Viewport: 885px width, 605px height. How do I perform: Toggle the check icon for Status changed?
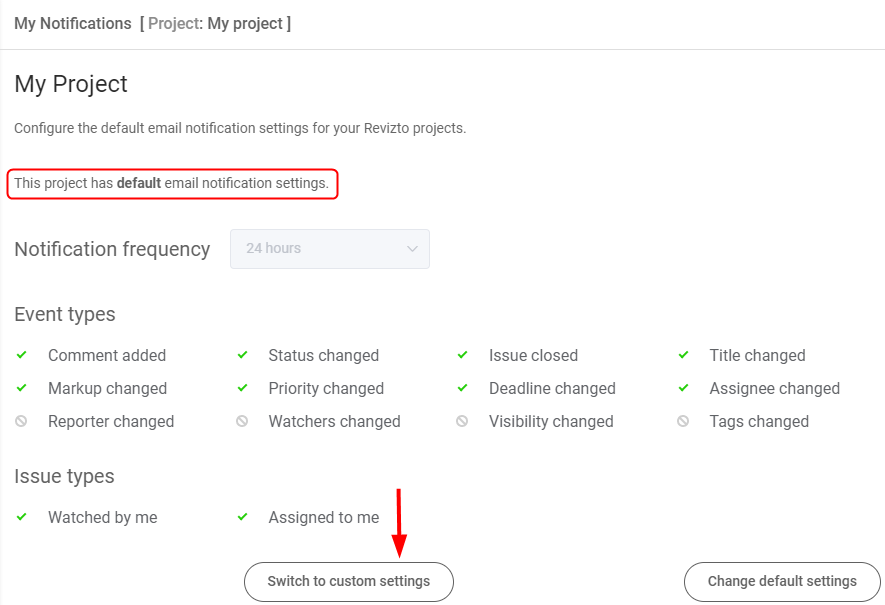(241, 355)
